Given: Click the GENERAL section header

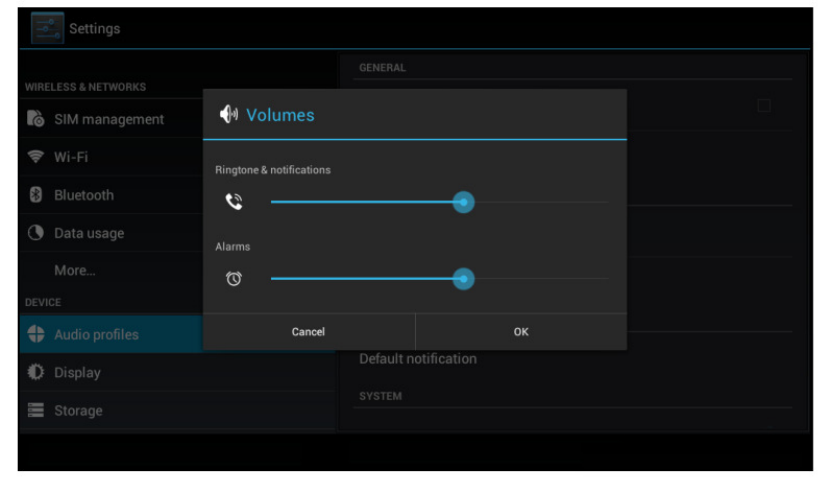Looking at the screenshot, I should [382, 68].
